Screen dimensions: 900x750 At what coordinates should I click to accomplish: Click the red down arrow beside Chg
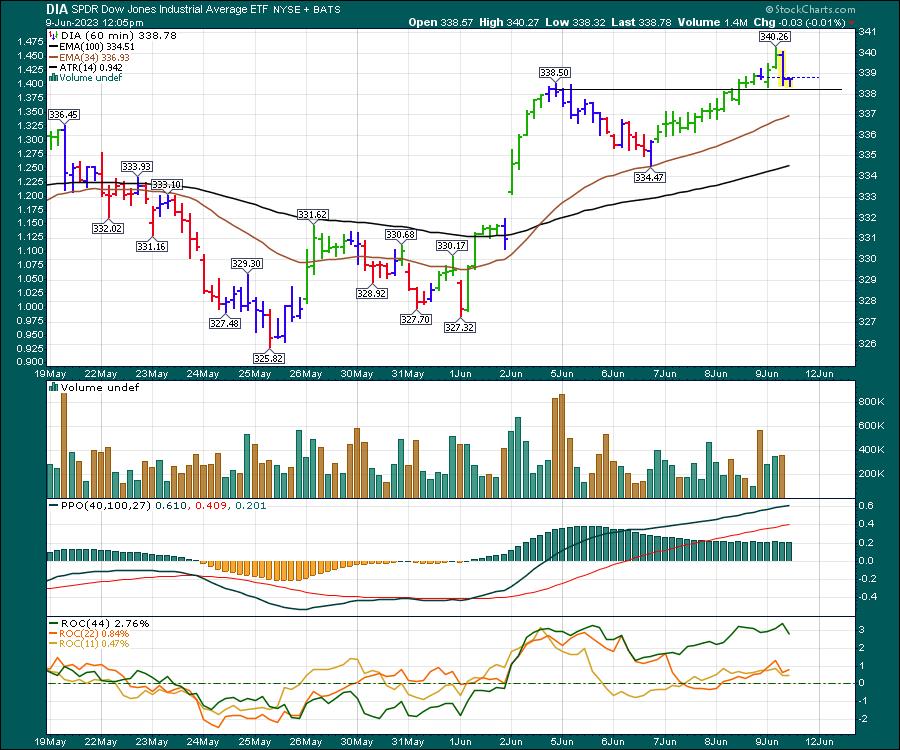click(x=850, y=21)
